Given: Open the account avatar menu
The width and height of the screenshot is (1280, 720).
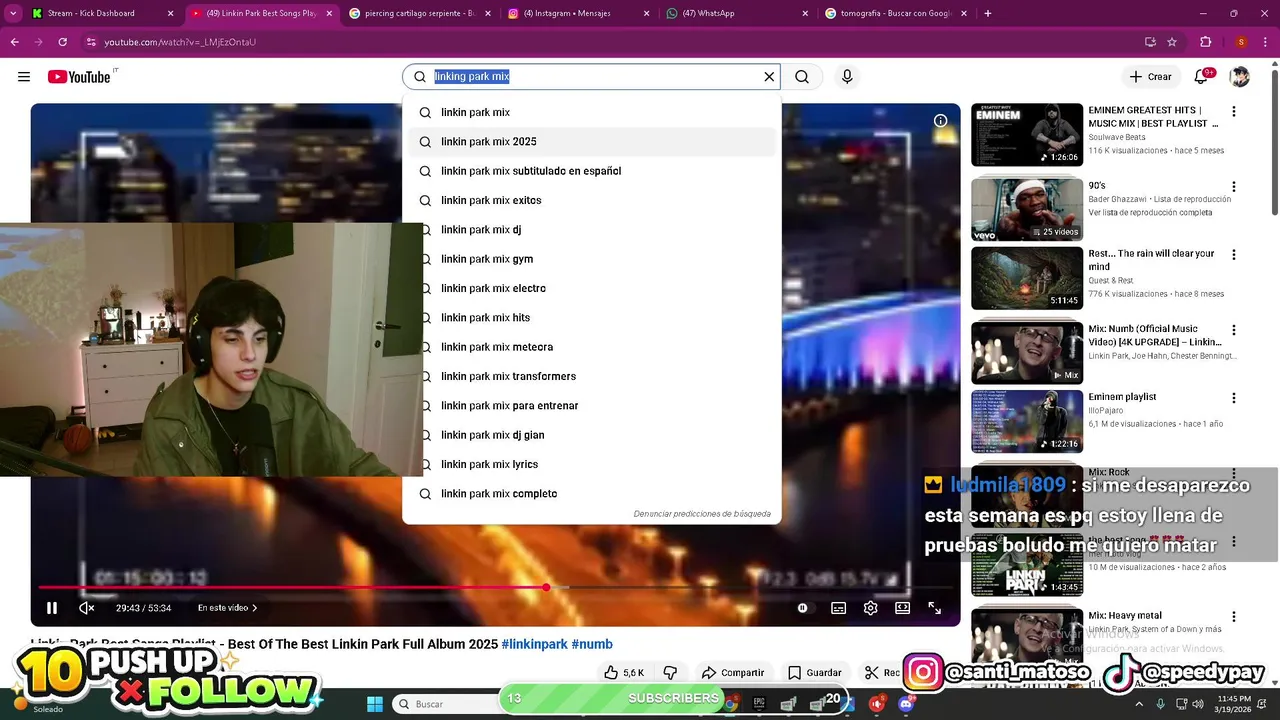Looking at the screenshot, I should [1240, 77].
